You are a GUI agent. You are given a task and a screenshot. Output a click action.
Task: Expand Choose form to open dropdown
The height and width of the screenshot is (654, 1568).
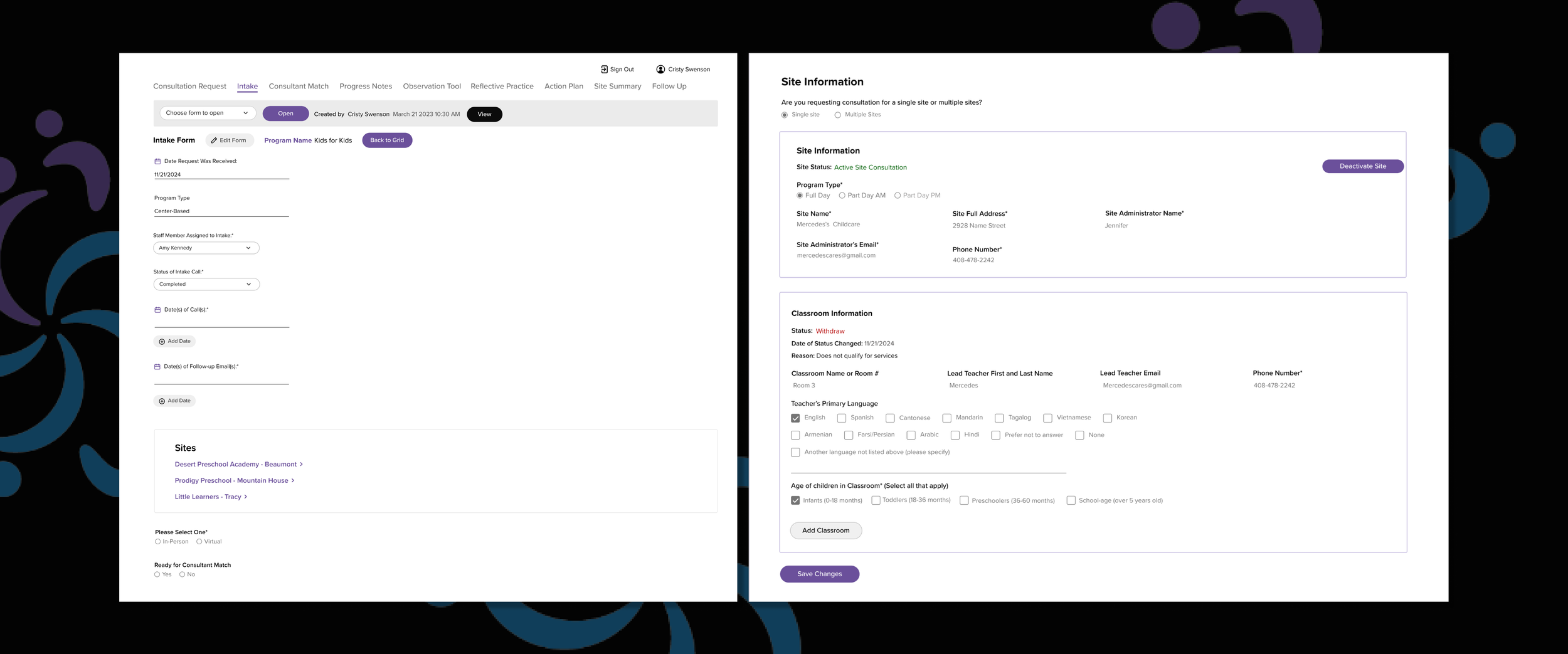(x=208, y=113)
